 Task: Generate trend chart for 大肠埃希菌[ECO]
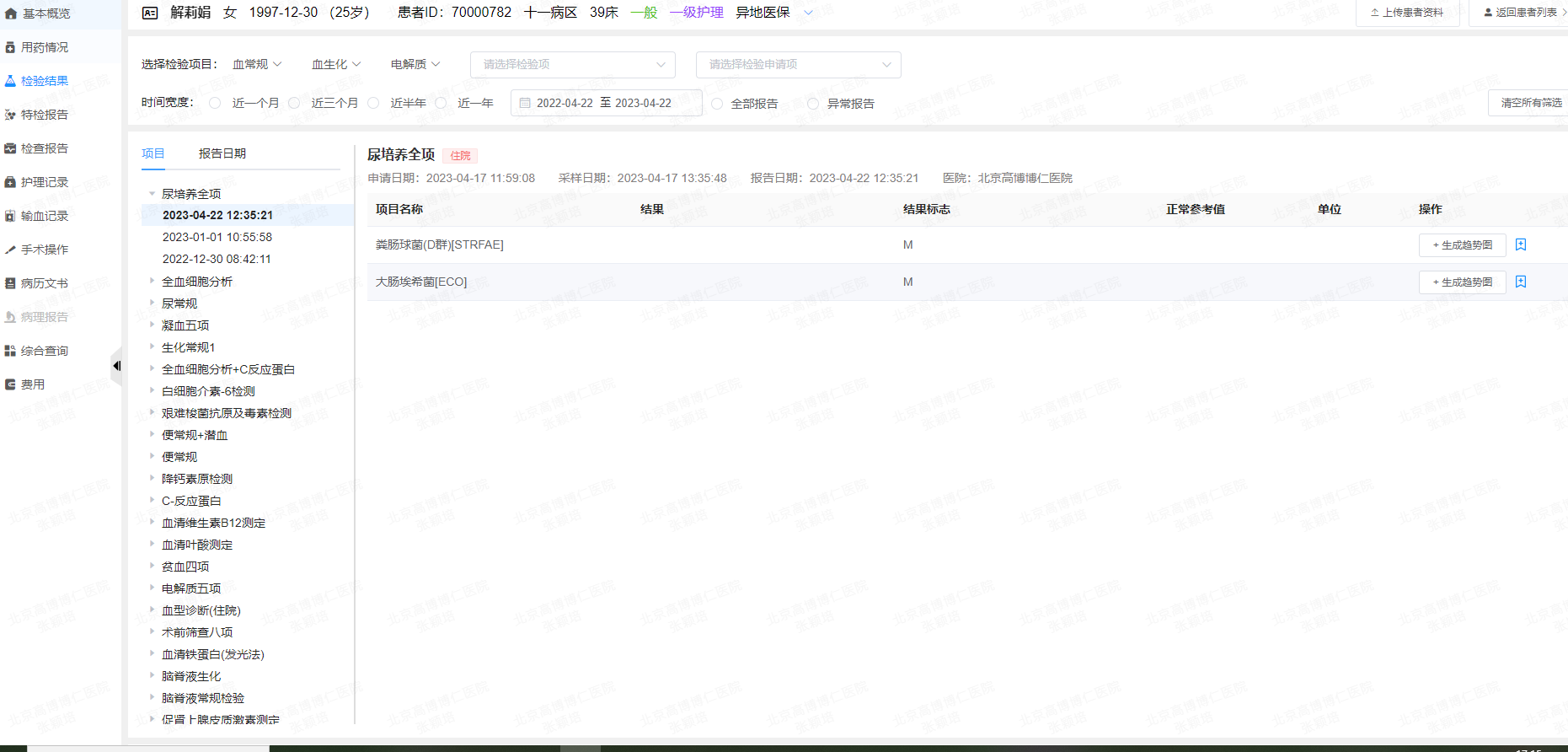tap(1462, 282)
